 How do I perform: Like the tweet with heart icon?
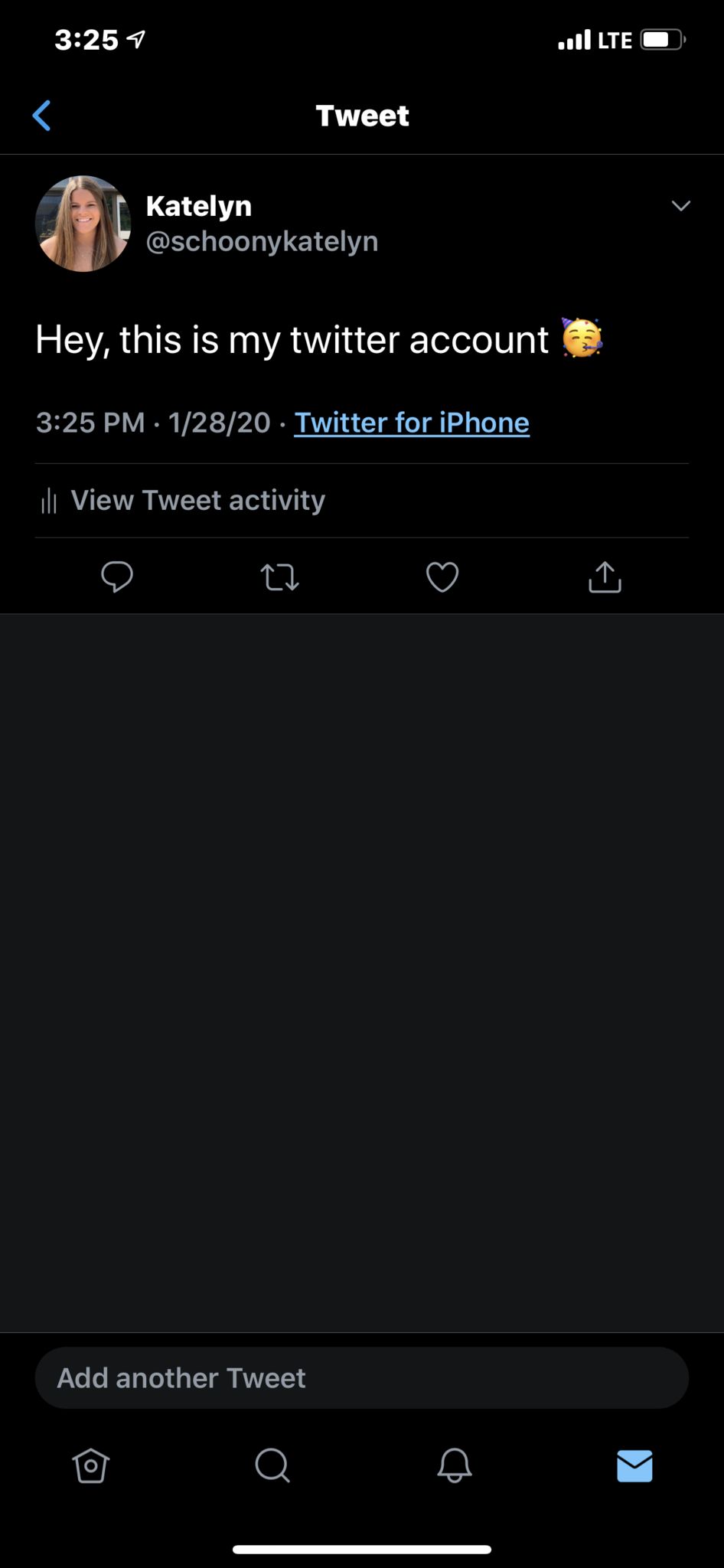(x=442, y=577)
